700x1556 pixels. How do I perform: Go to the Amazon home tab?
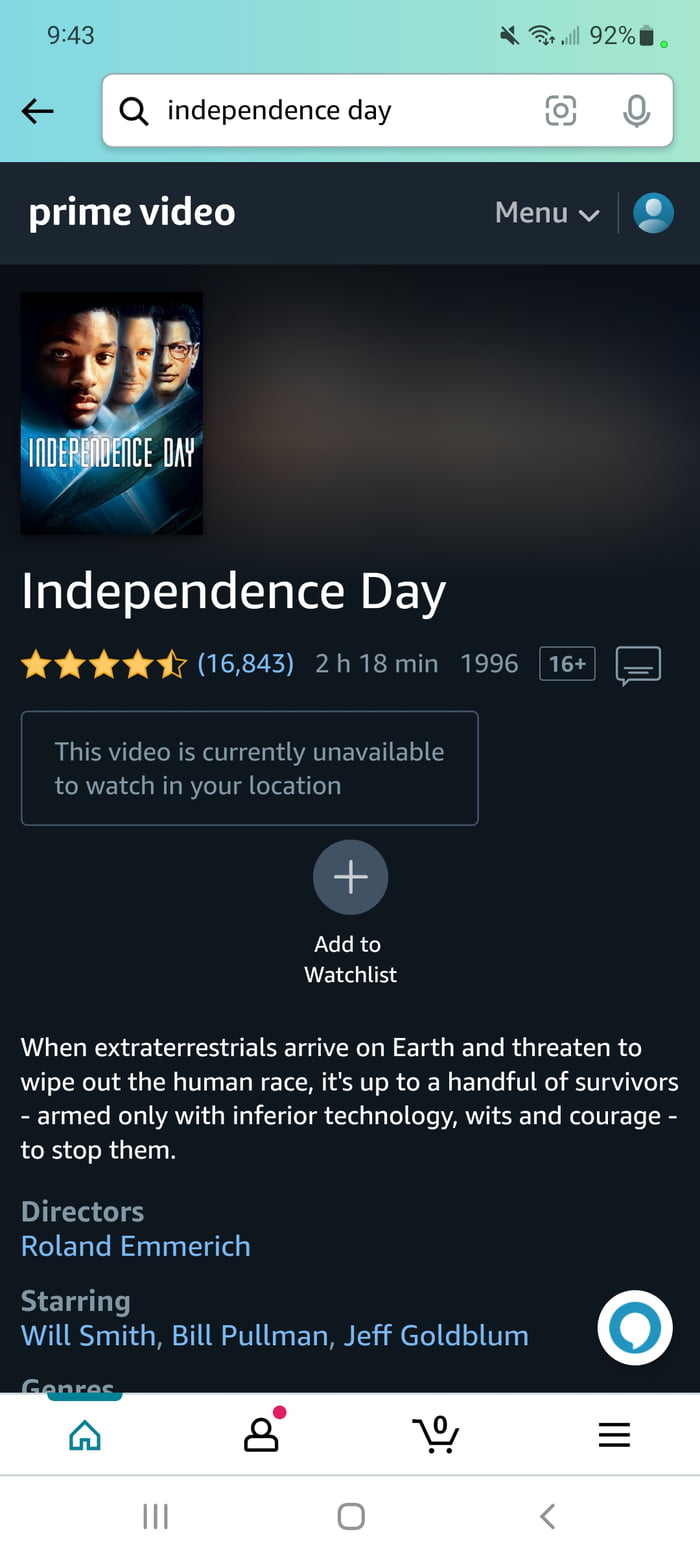[85, 1436]
